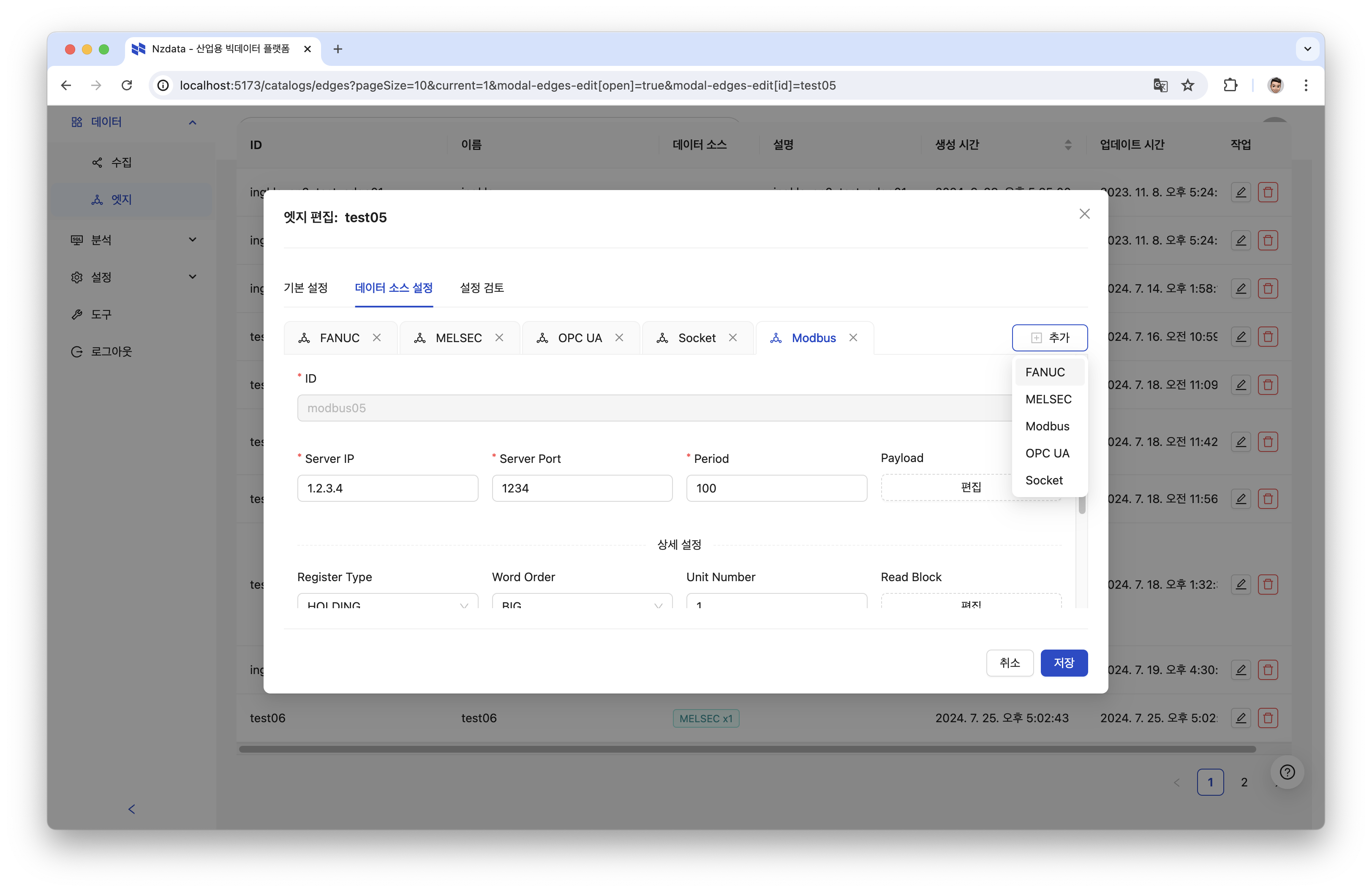Screen dimensions: 1372x892
Task: Click the browser address bar URL
Action: (x=507, y=85)
